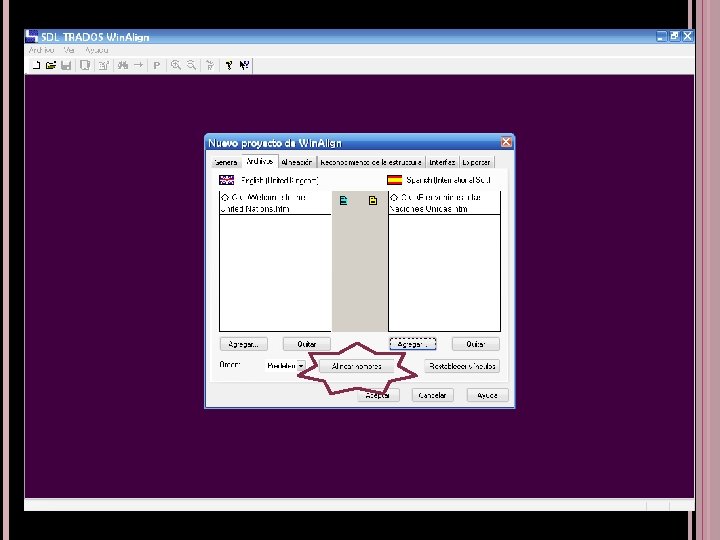Image resolution: width=720 pixels, height=540 pixels.
Task: Open the Archivo menu
Action: tap(42, 50)
